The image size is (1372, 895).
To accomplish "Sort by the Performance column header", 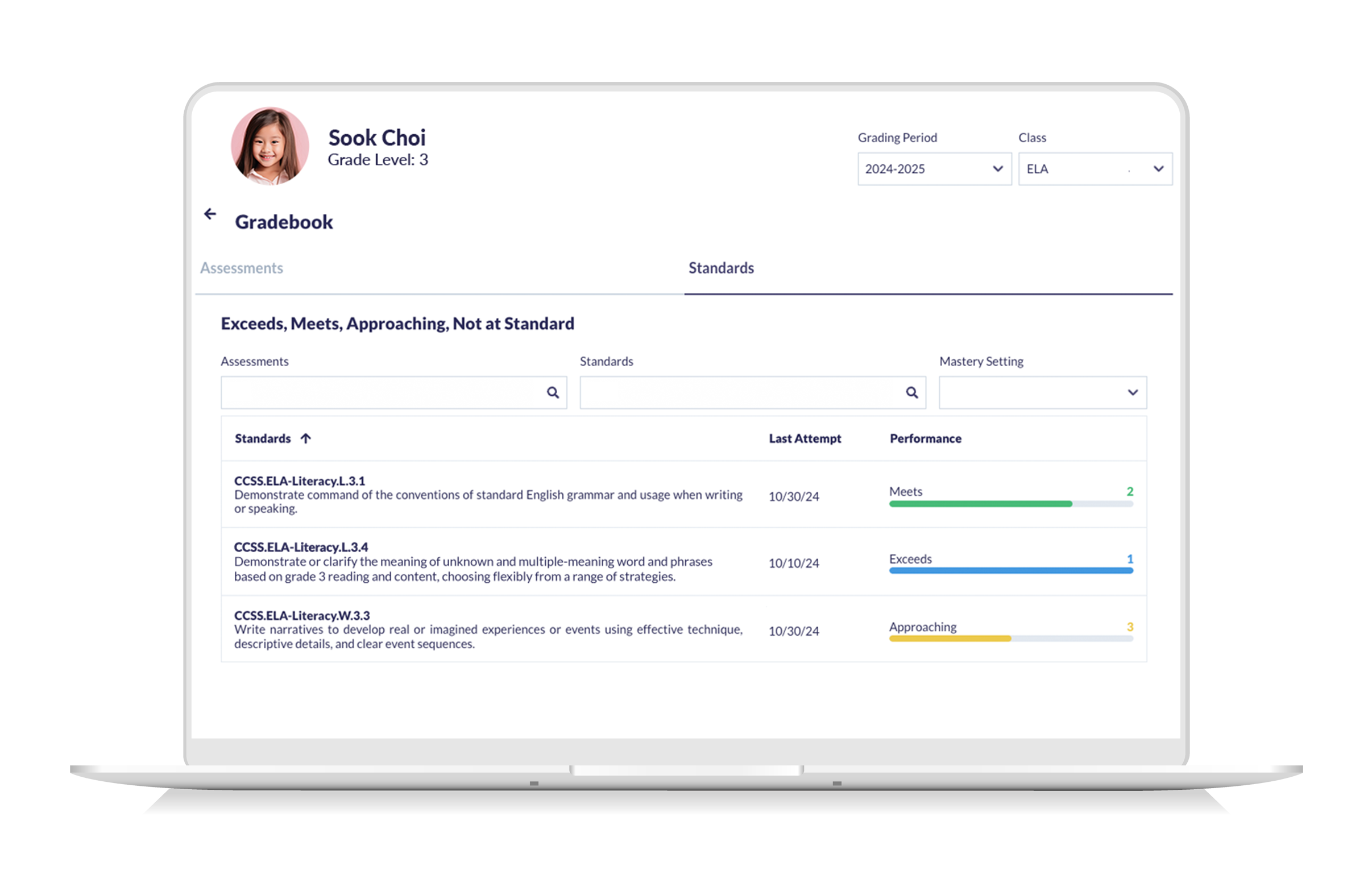I will (x=925, y=439).
